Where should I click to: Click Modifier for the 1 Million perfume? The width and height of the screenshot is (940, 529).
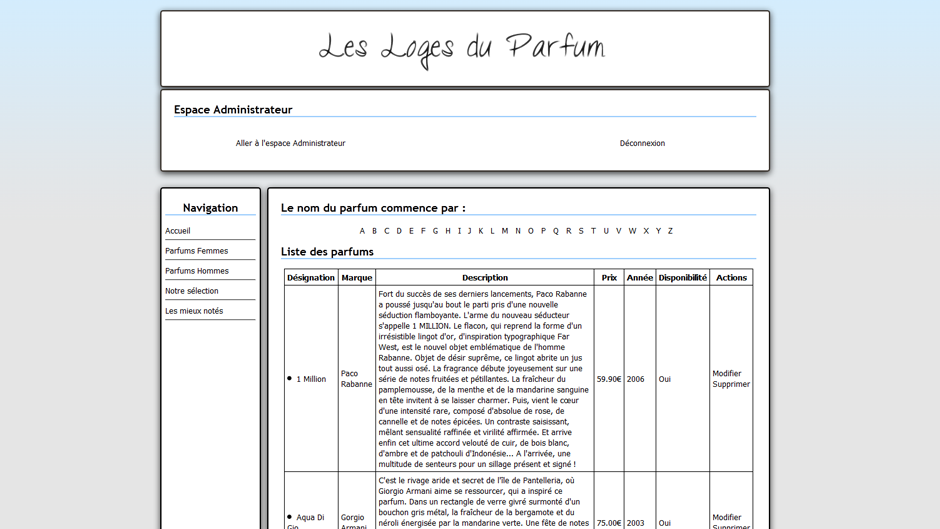click(727, 374)
